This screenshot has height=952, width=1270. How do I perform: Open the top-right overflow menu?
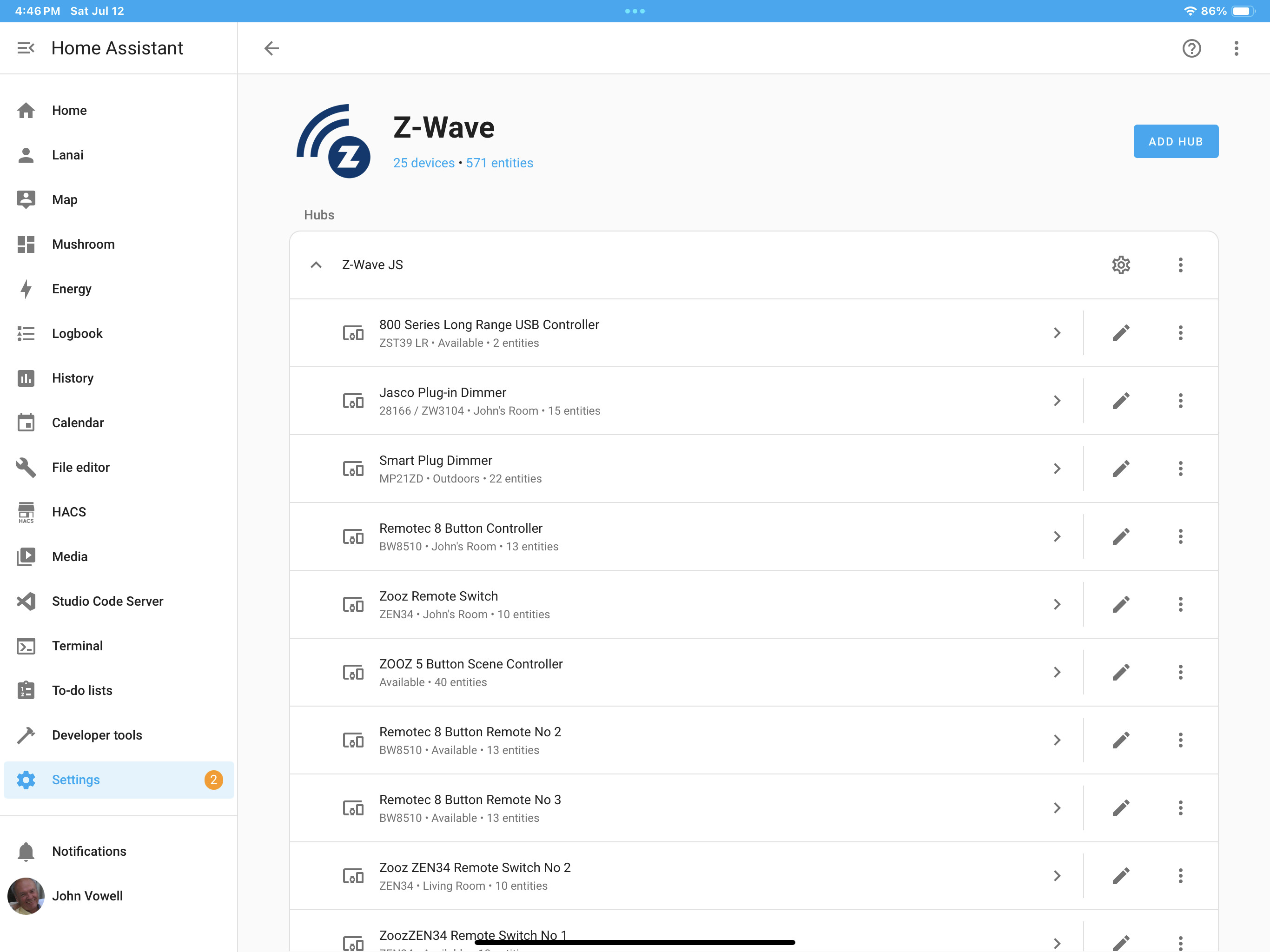point(1236,48)
